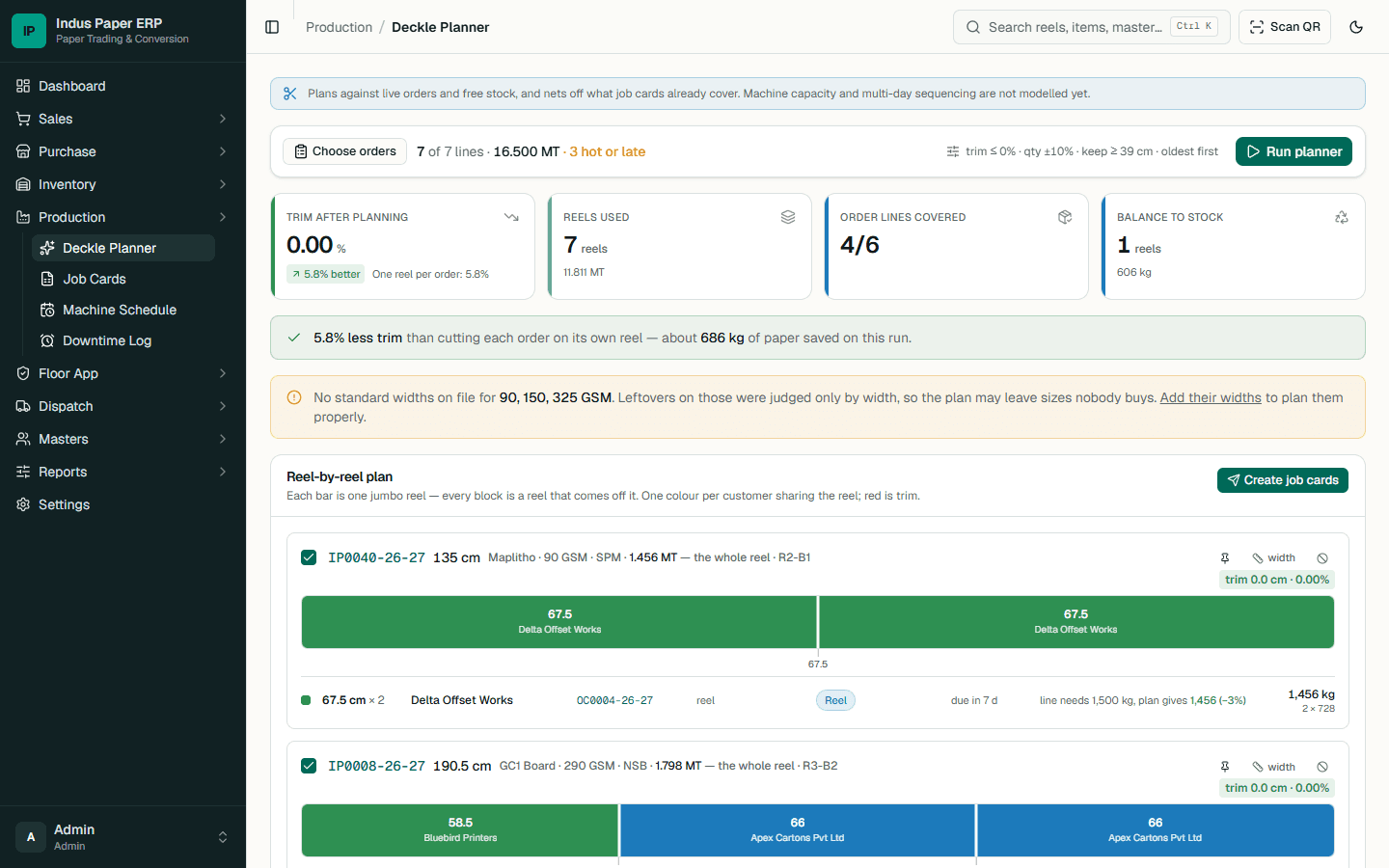Collapse the Production menu chevron

(x=223, y=217)
